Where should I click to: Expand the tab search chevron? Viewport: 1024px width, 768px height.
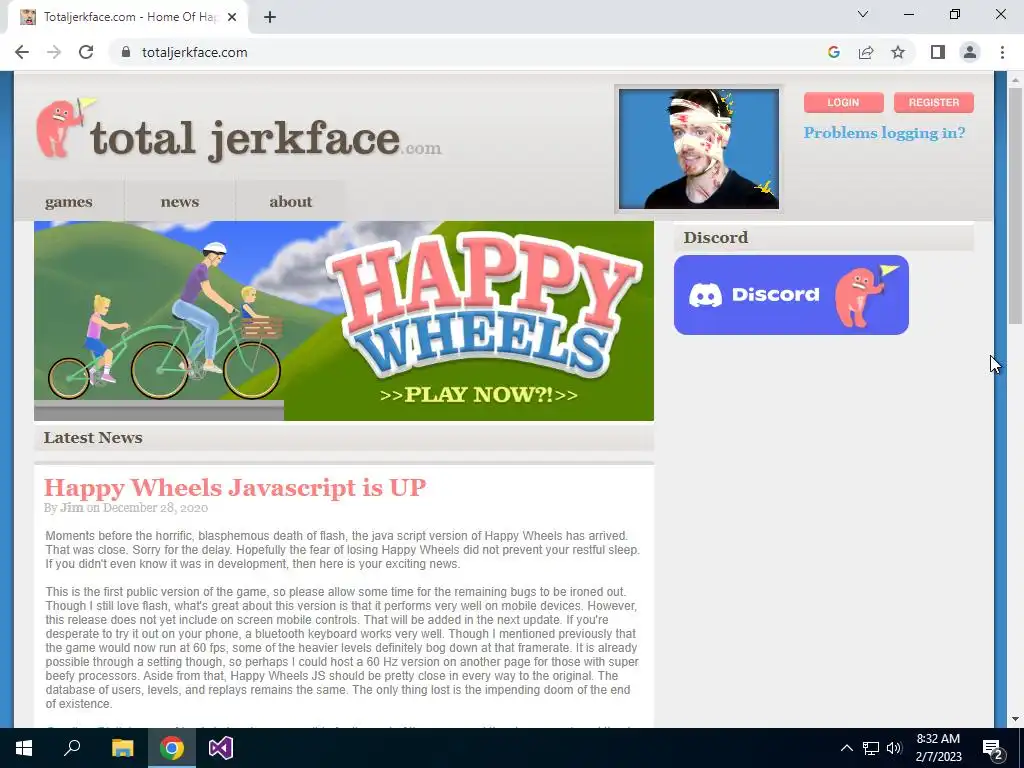point(863,14)
